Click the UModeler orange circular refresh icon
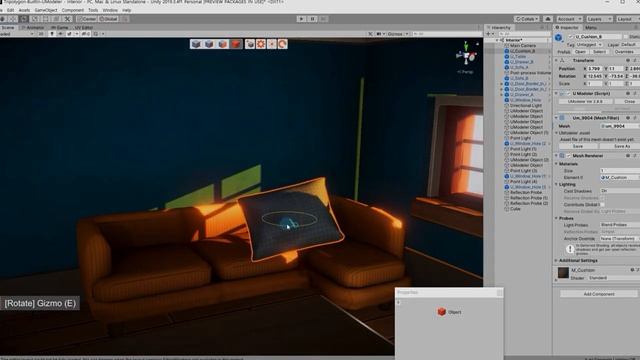 coord(282,44)
